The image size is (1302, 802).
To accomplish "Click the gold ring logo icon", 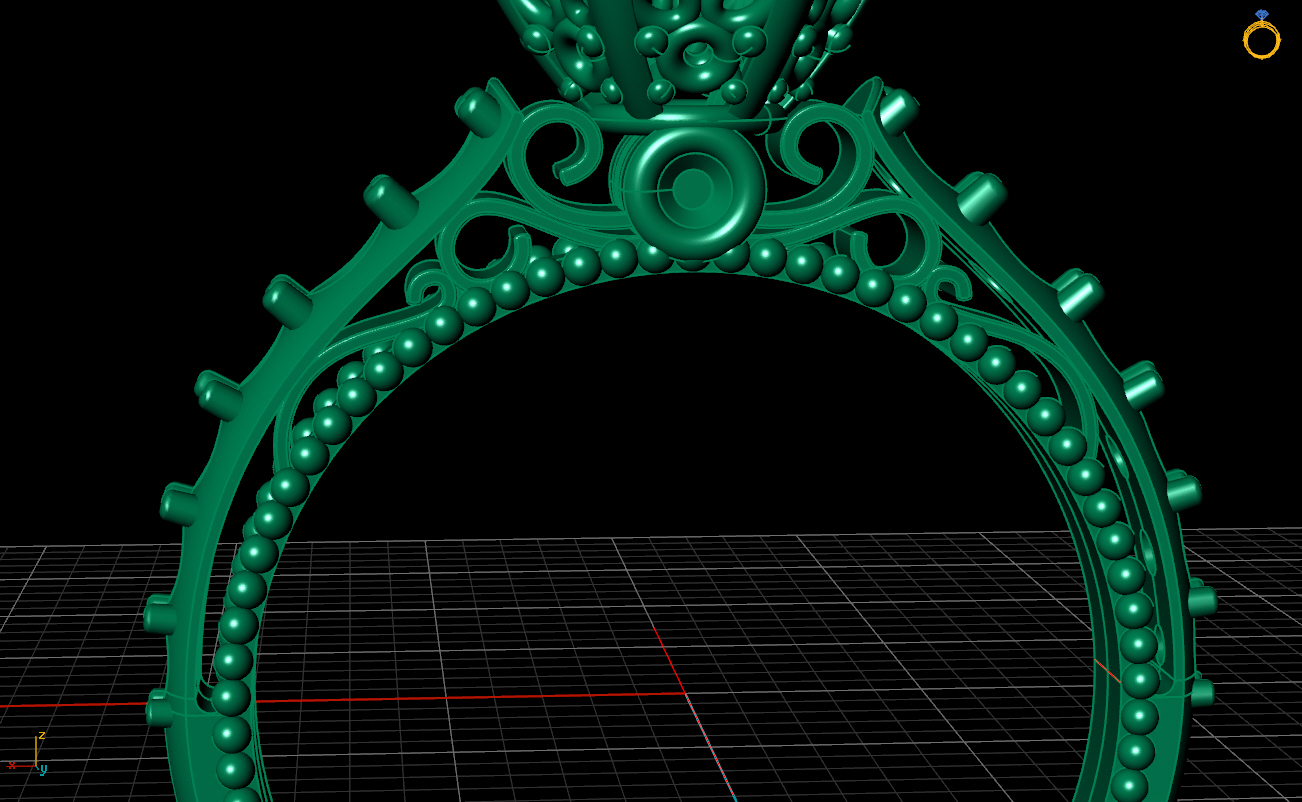I will tap(1262, 40).
